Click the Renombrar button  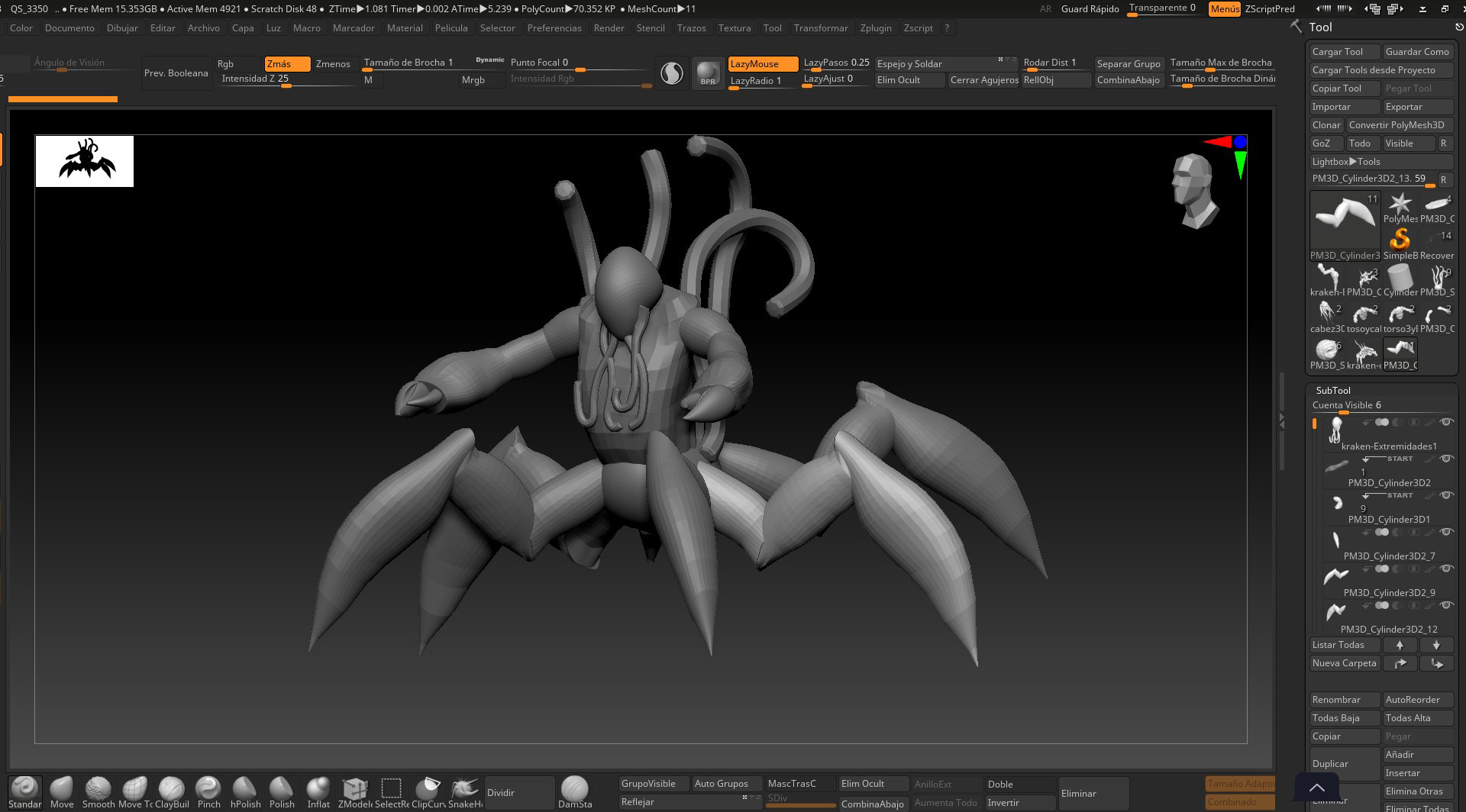pos(1345,700)
